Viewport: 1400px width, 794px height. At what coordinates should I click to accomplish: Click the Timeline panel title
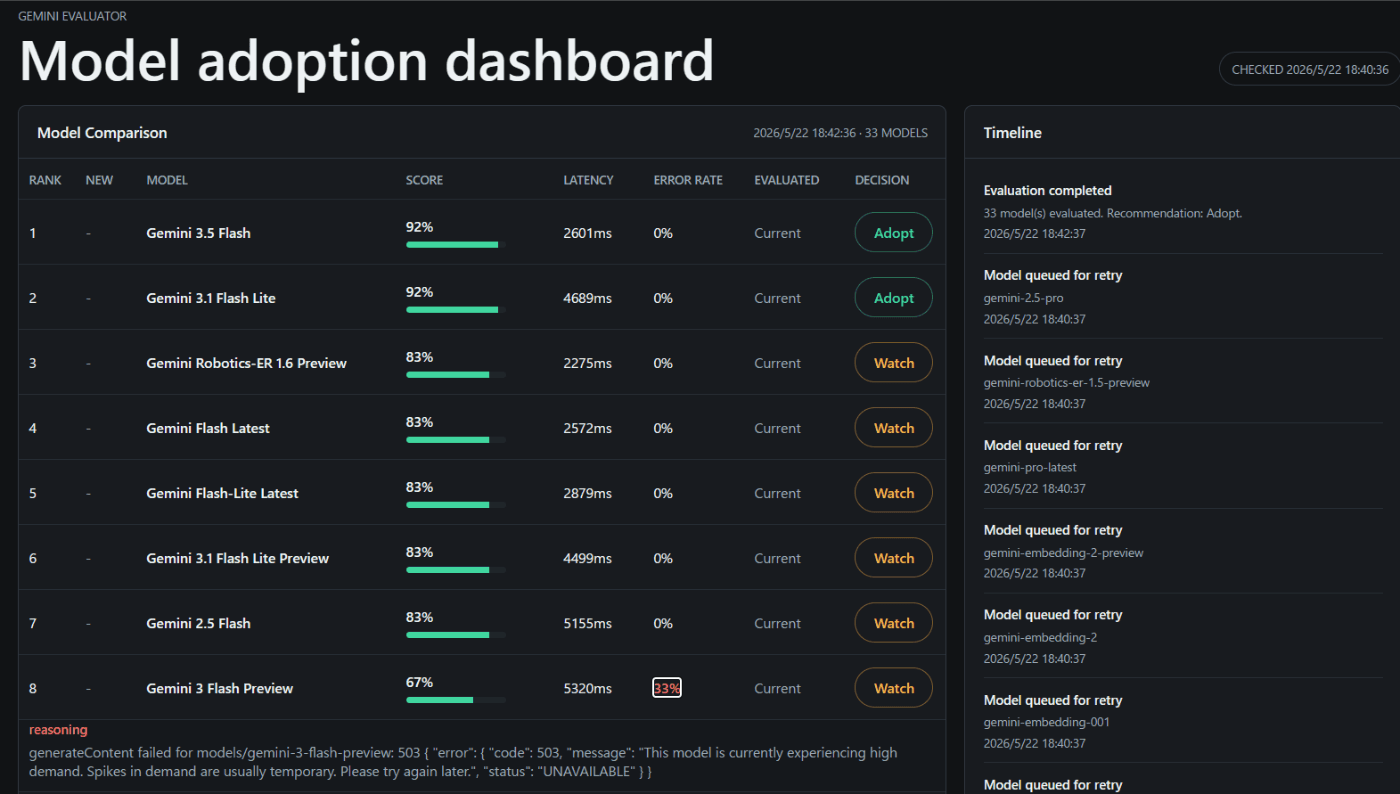coord(1012,133)
